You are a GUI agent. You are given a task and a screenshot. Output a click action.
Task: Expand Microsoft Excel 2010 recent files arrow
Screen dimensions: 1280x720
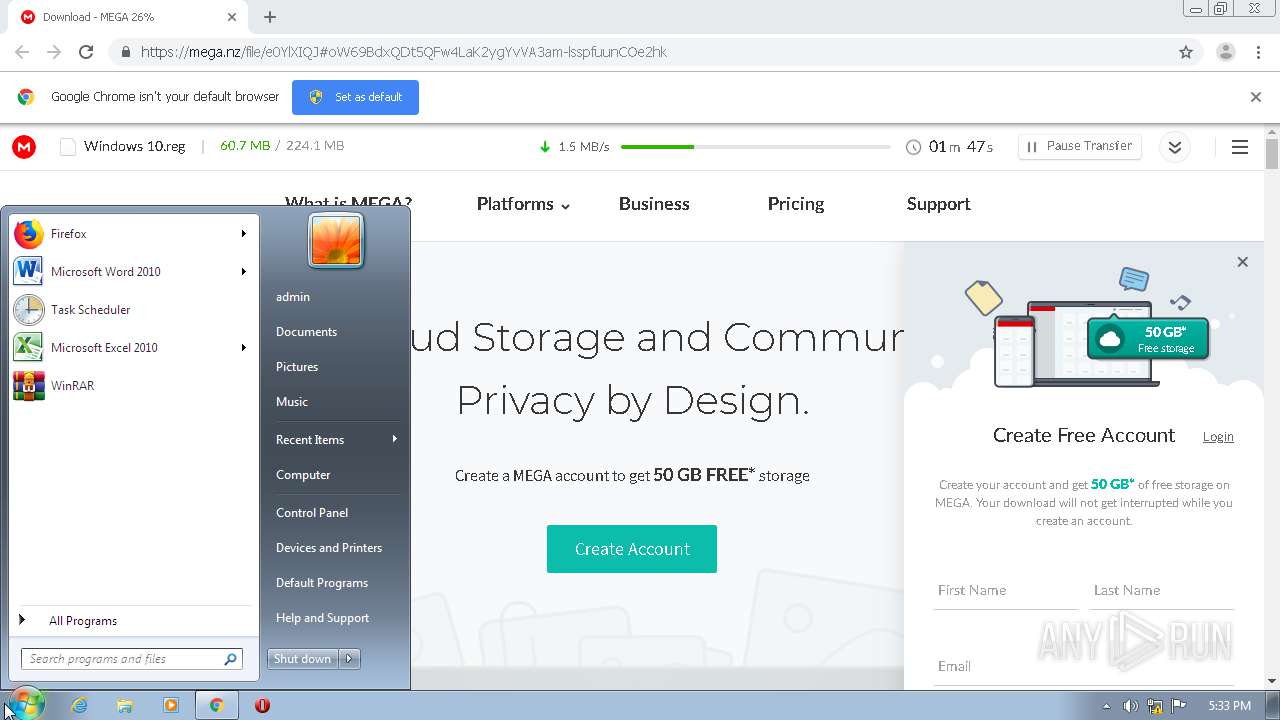pos(243,348)
